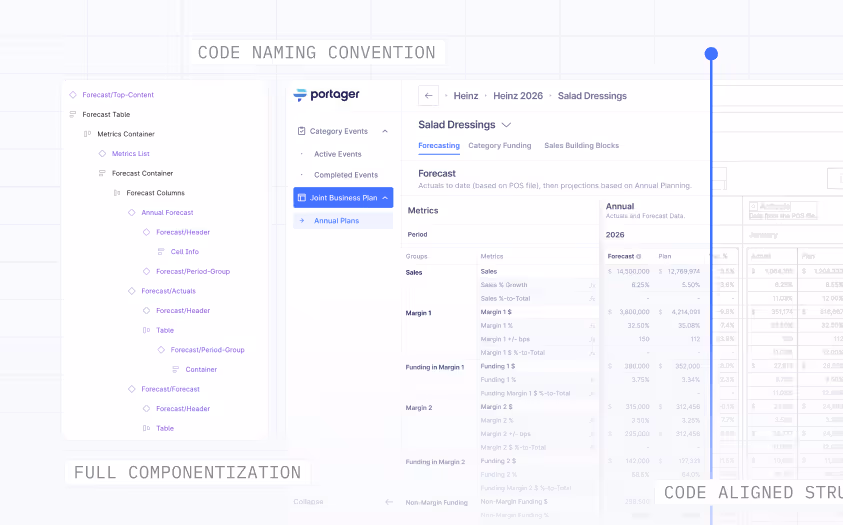This screenshot has height=525, width=843.
Task: Collapse the Category Events menu chevron
Action: tap(385, 131)
